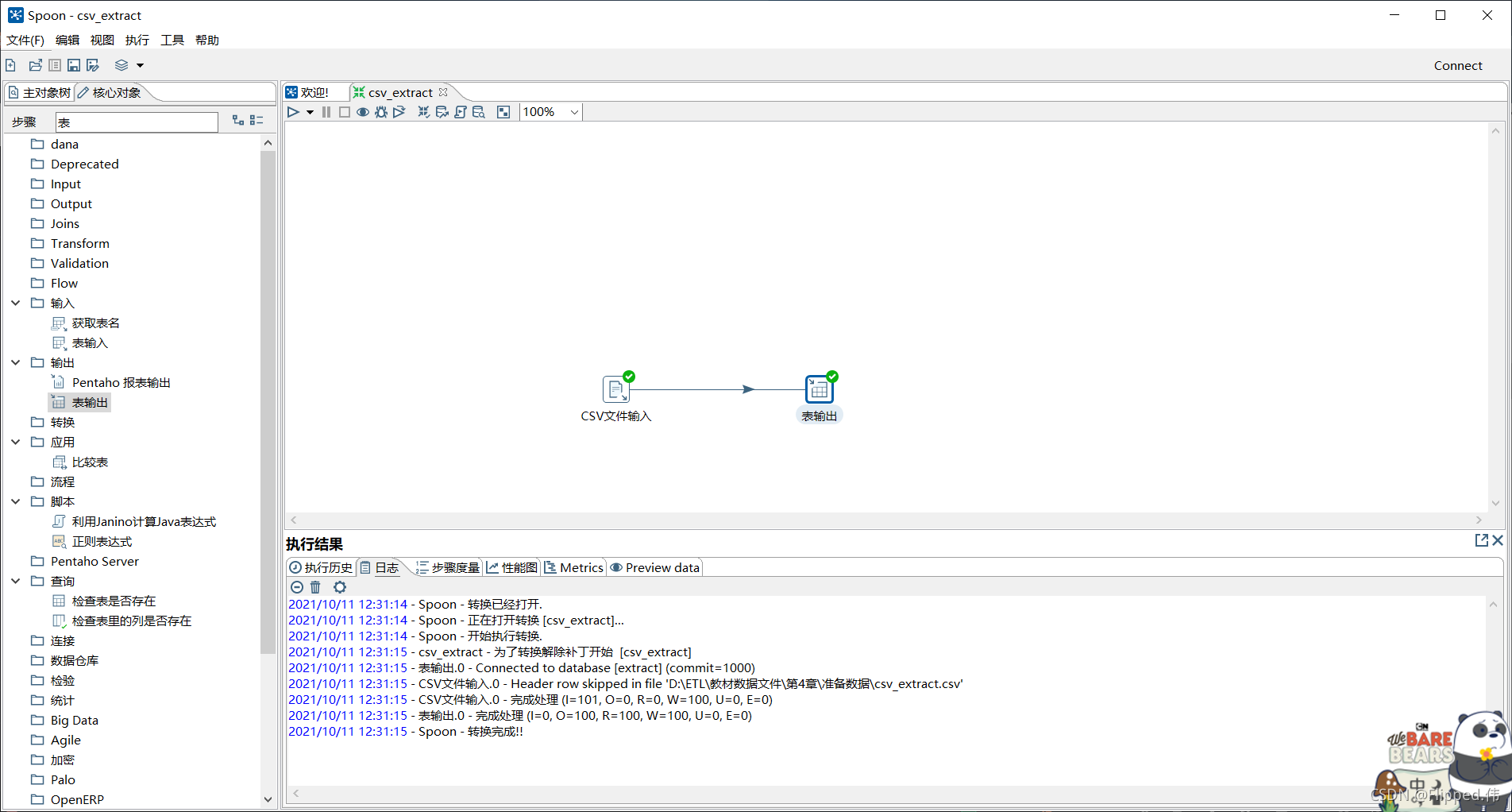Image resolution: width=1512 pixels, height=812 pixels.
Task: Select 表输出 step in 输出 category
Action: pos(88,402)
